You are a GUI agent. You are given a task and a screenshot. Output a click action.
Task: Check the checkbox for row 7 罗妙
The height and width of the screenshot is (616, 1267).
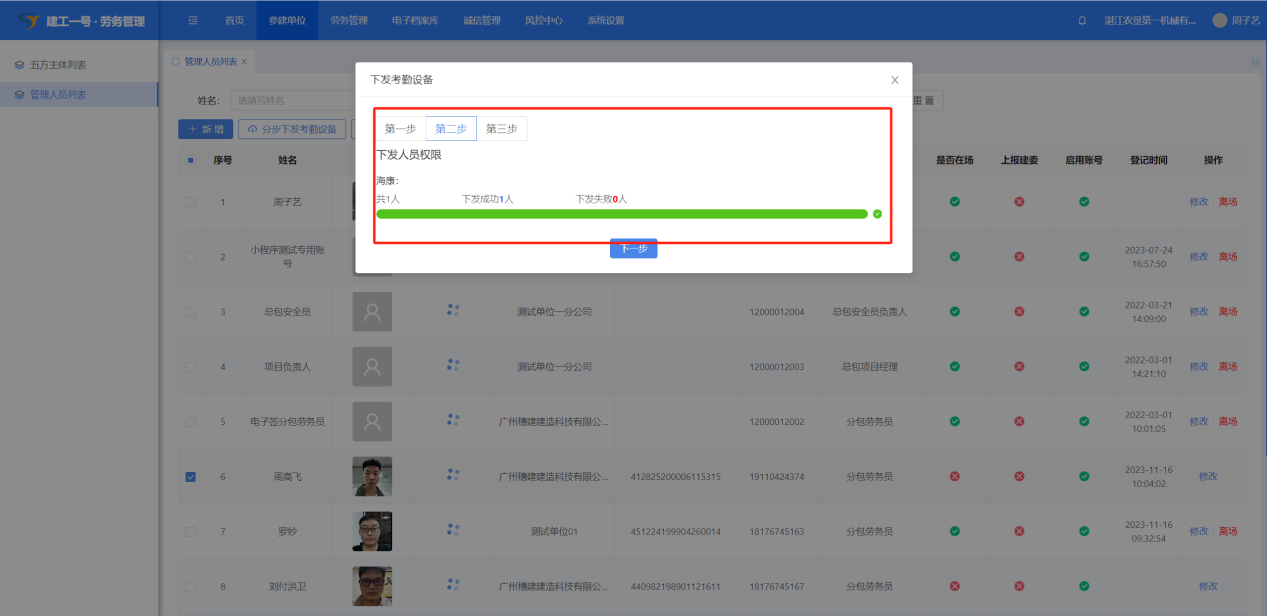pyautogui.click(x=191, y=531)
